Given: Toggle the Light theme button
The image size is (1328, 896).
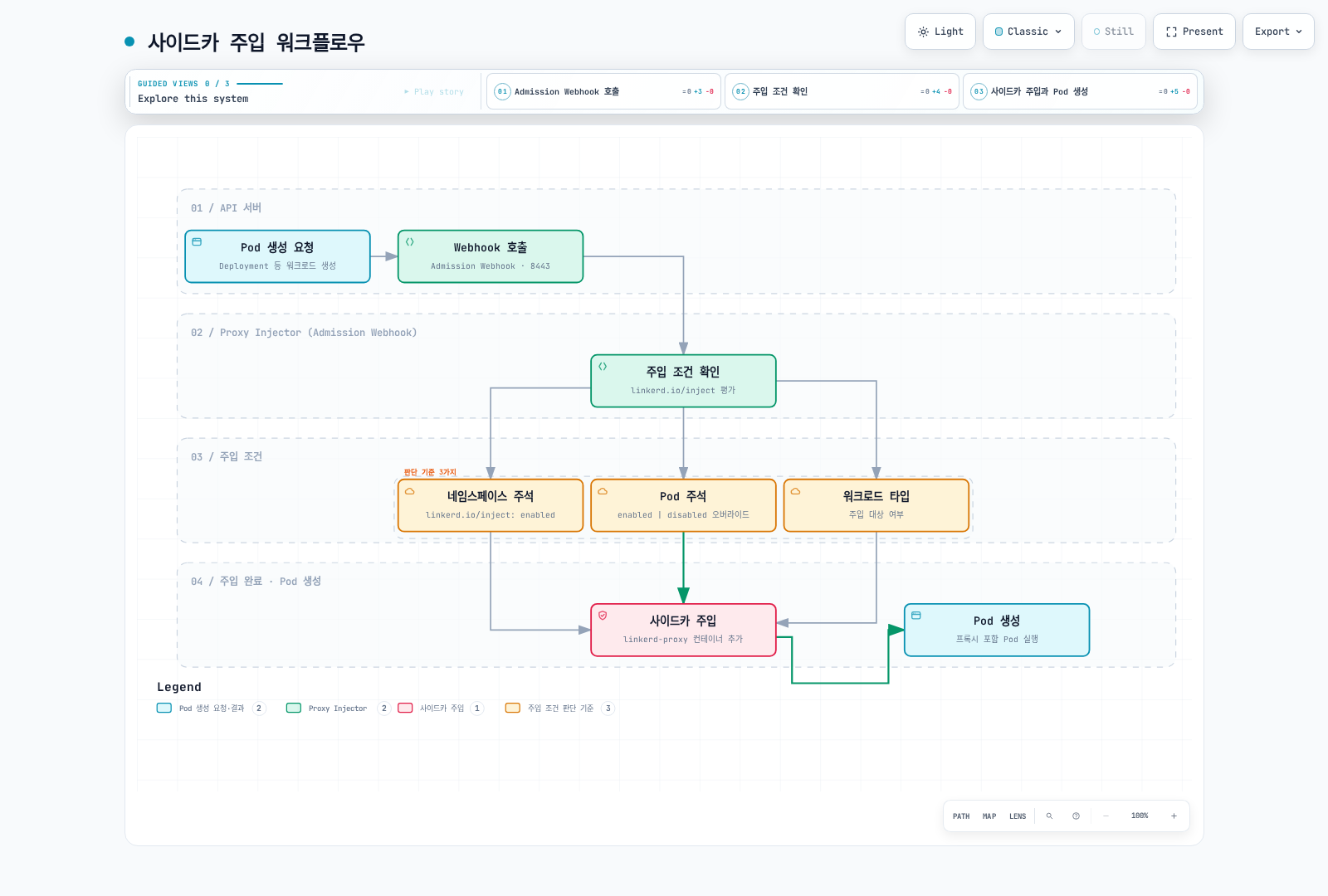Looking at the screenshot, I should pyautogui.click(x=940, y=32).
